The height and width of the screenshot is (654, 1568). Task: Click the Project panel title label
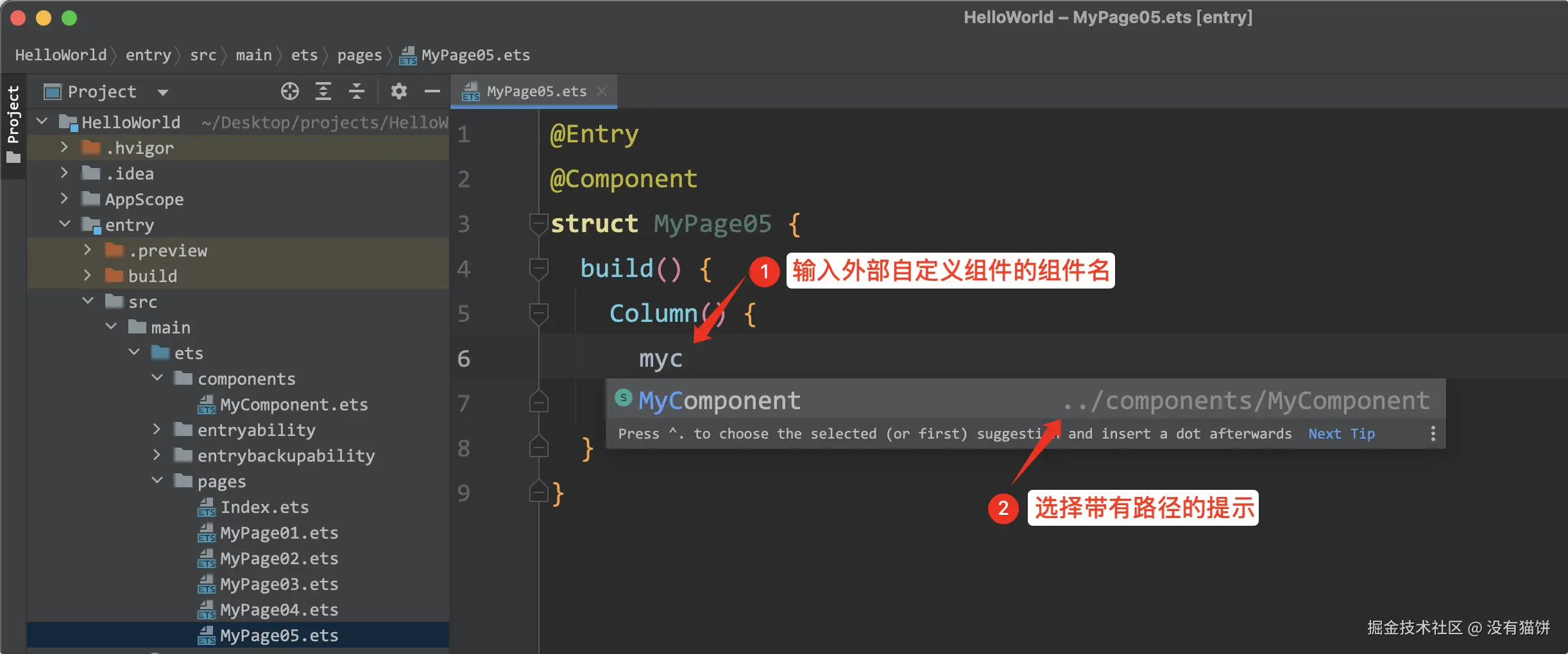(102, 92)
